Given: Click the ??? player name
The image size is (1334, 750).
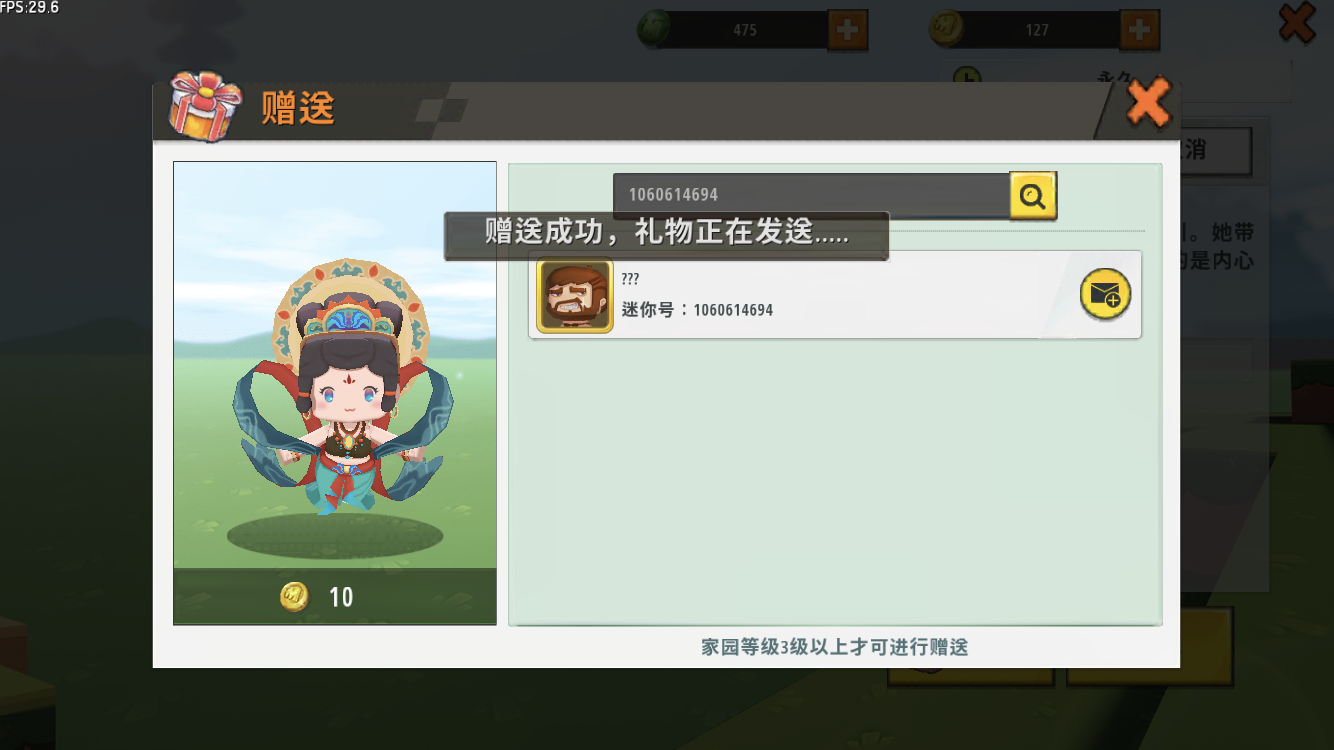Looking at the screenshot, I should pyautogui.click(x=630, y=279).
